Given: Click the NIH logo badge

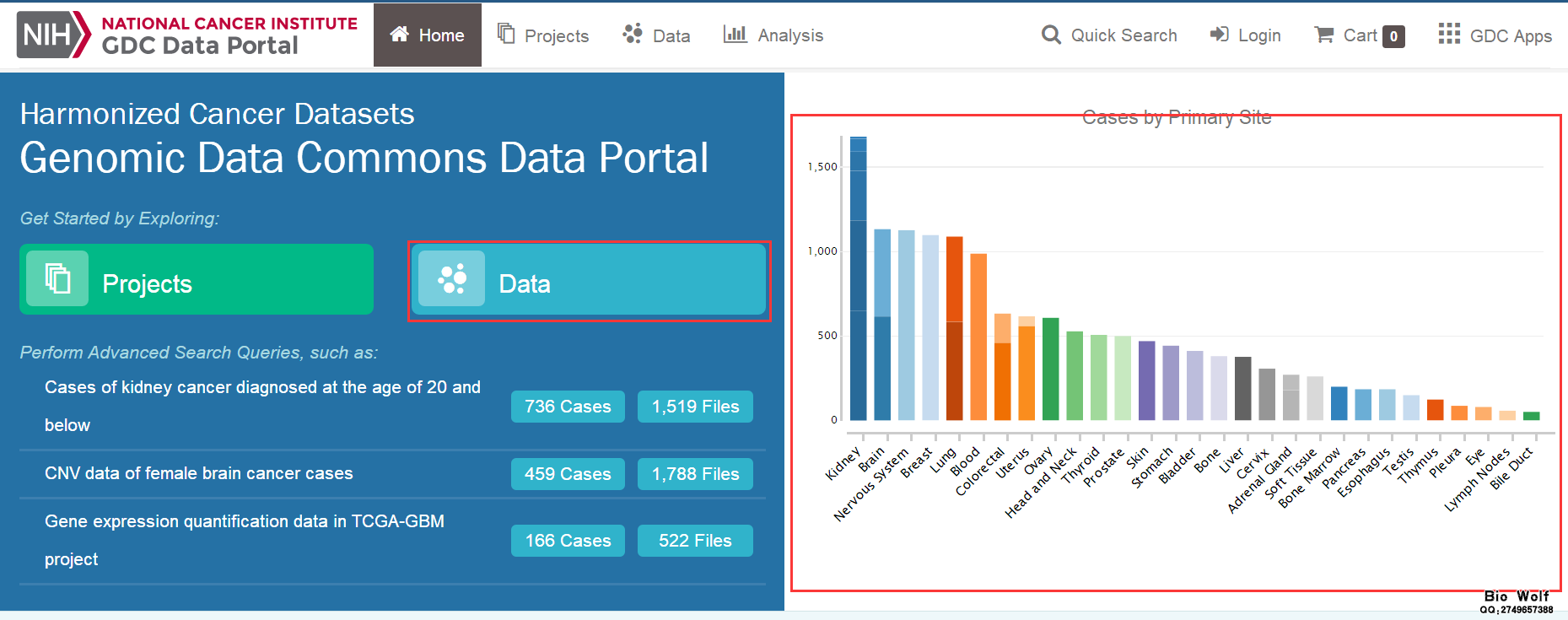Looking at the screenshot, I should 53,35.
